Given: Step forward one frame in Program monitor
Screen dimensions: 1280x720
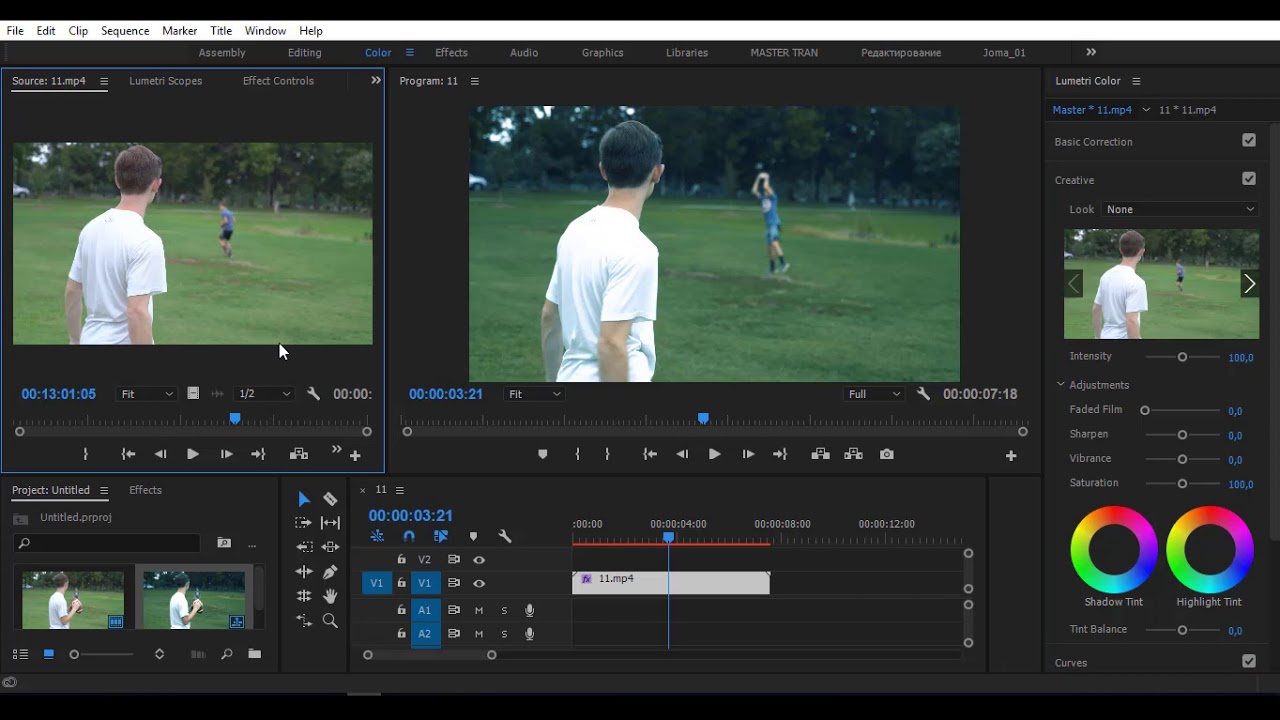Looking at the screenshot, I should (x=747, y=454).
